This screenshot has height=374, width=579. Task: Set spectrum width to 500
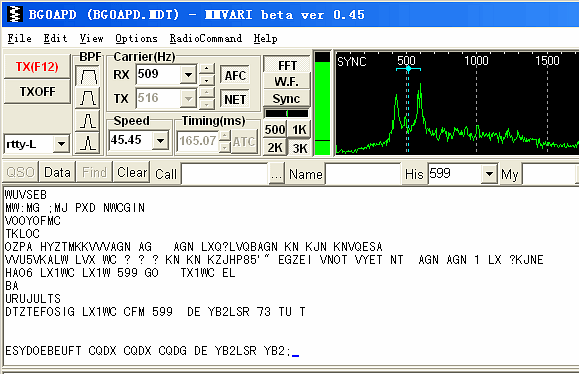coord(275,130)
